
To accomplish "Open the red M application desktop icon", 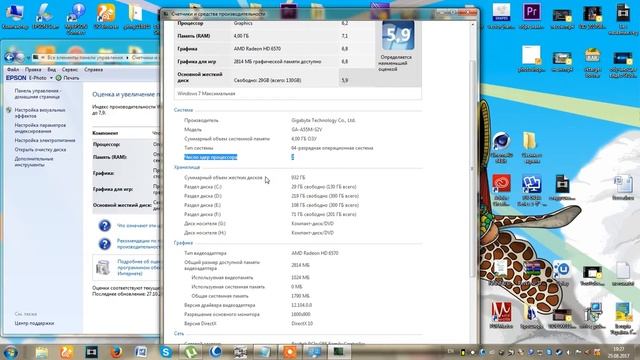I will click(501, 315).
